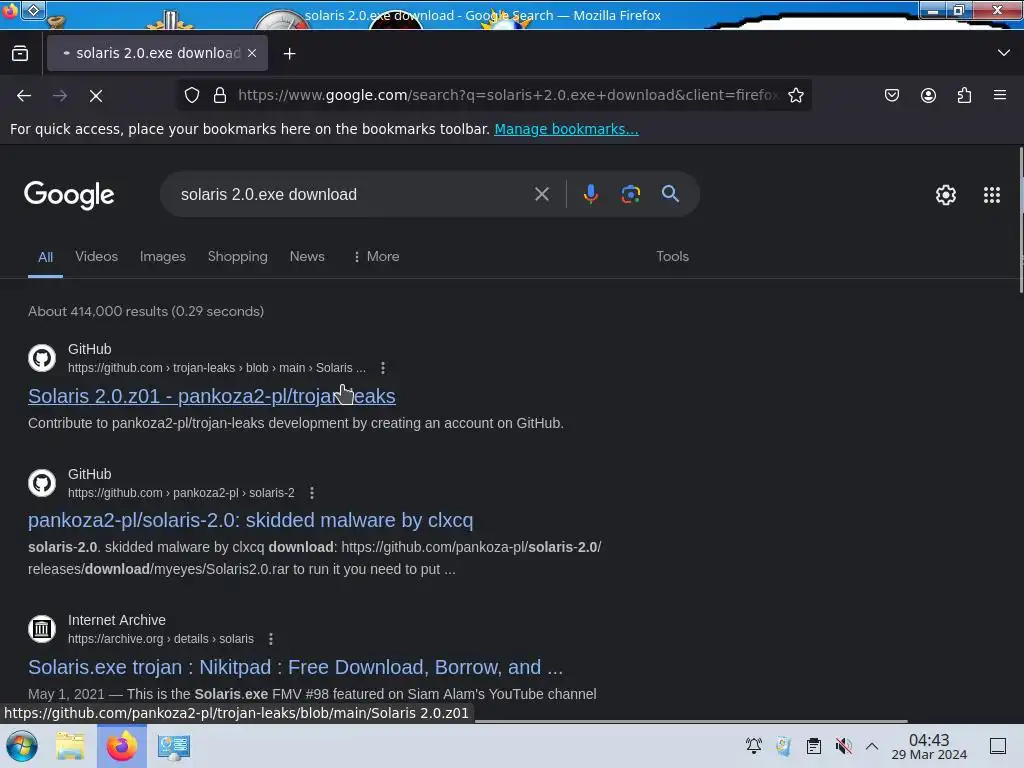Viewport: 1024px width, 768px height.
Task: Open Firefox View recent browsing
Action: (20, 53)
